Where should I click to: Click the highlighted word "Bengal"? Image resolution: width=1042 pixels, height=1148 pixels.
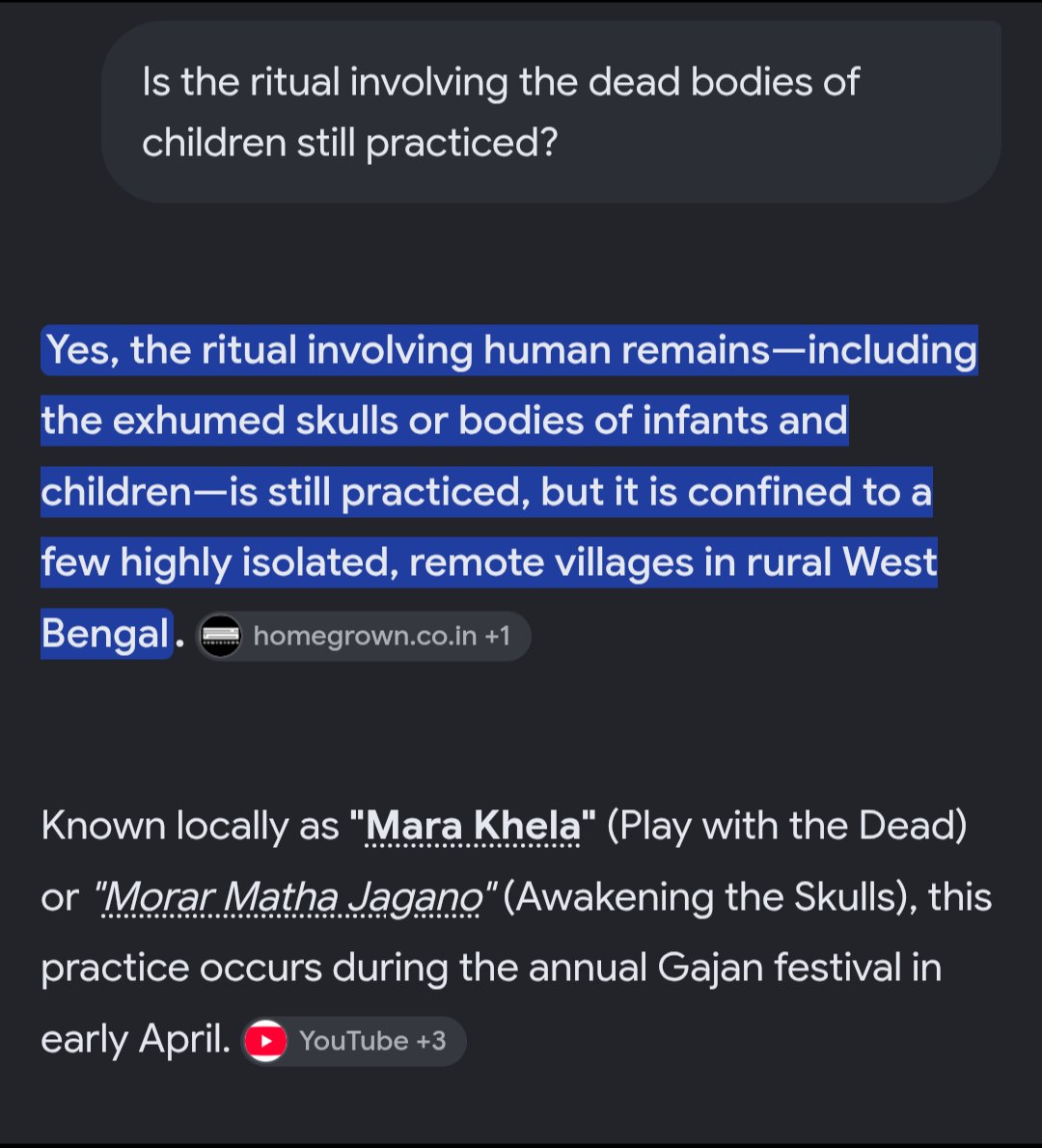pyautogui.click(x=105, y=633)
